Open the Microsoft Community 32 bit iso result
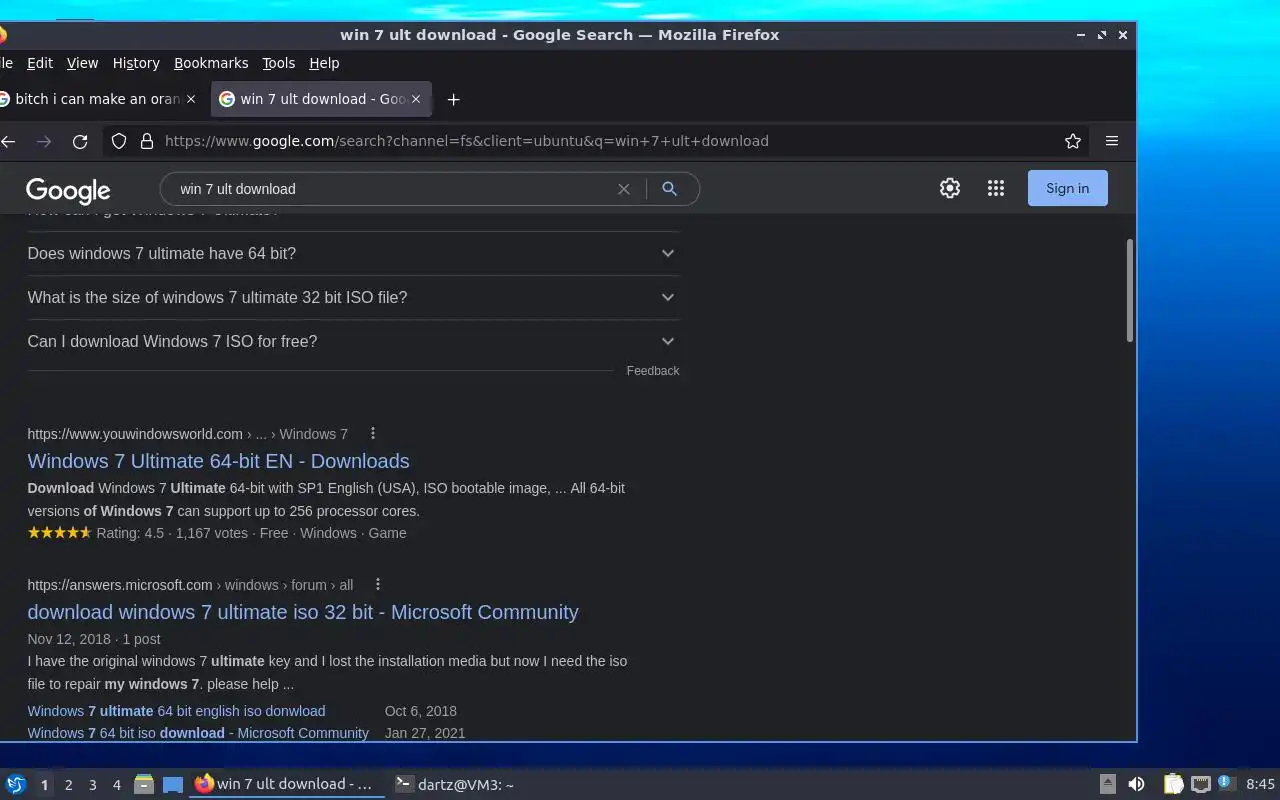1280x800 pixels. (303, 612)
